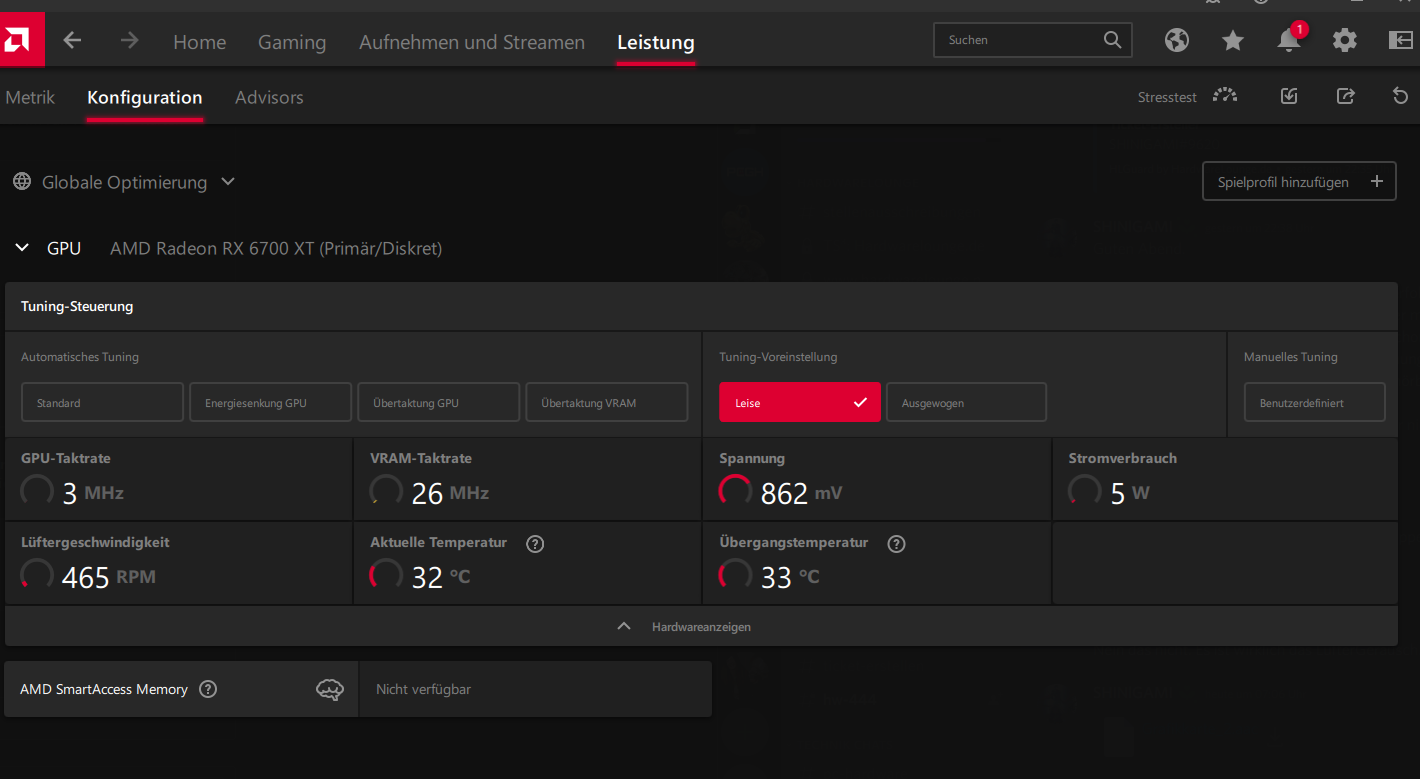Click the search magnifier icon
1420x779 pixels.
click(1112, 40)
